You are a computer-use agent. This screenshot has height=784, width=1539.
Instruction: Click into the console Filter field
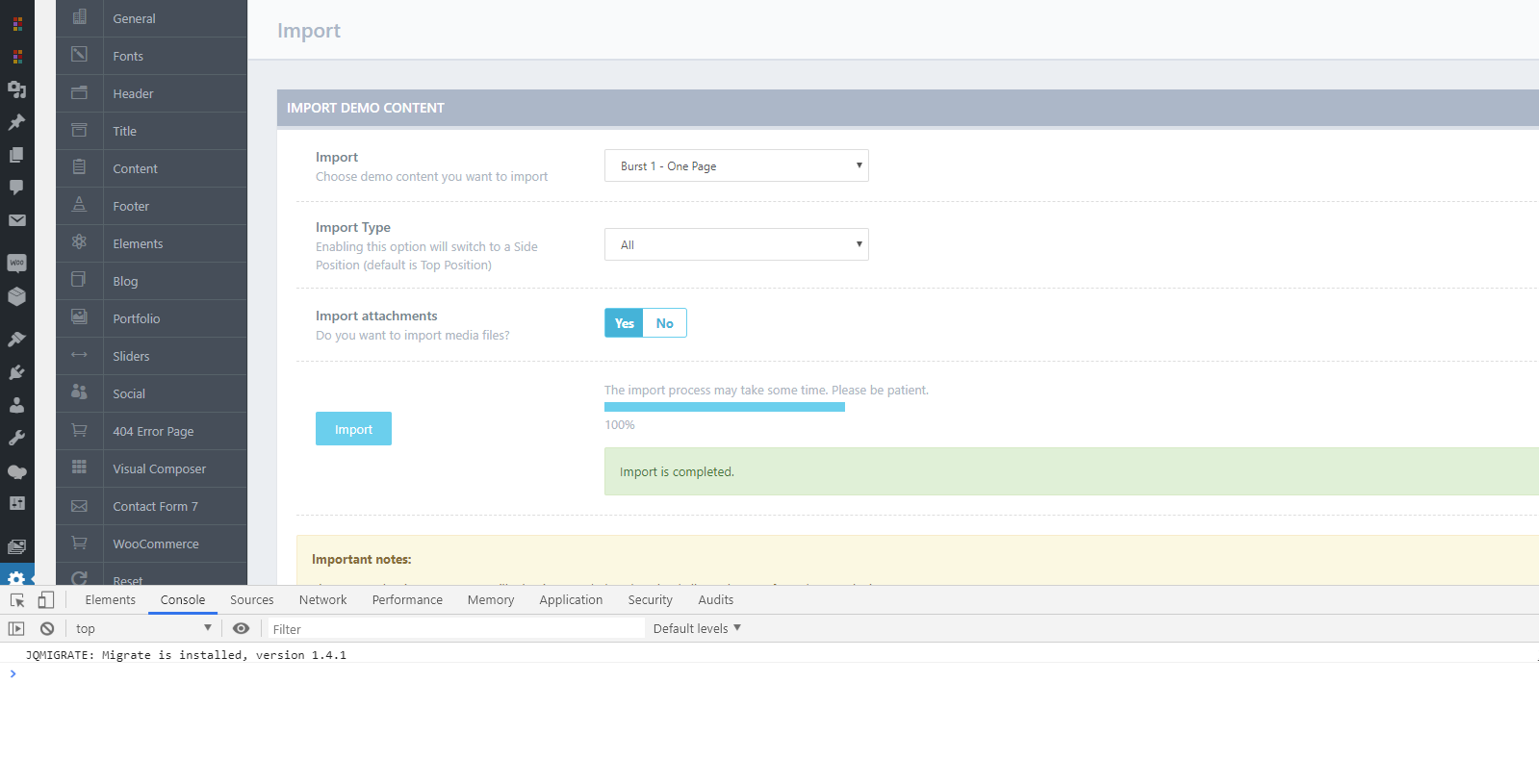(x=452, y=629)
